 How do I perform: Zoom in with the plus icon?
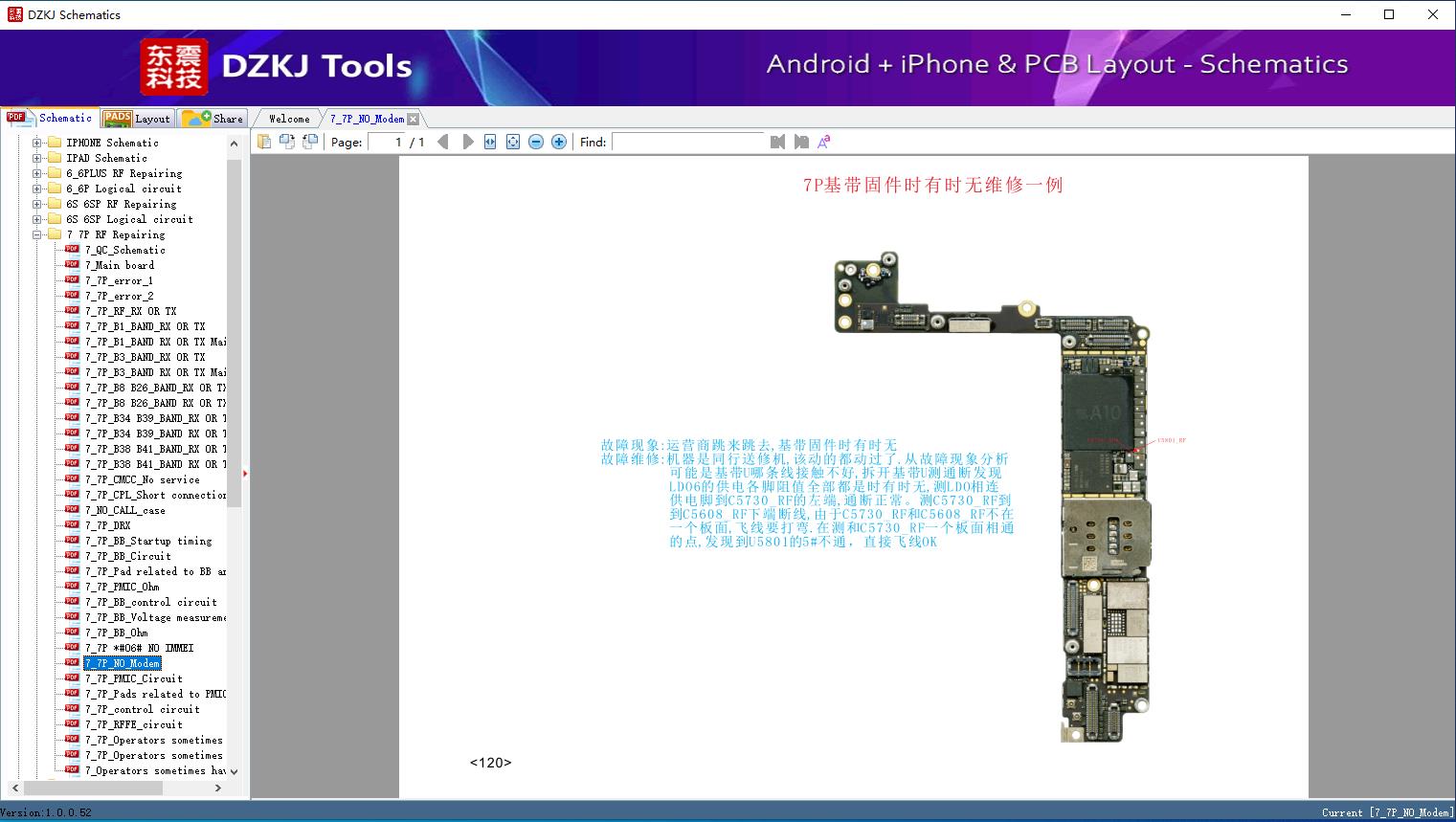[559, 142]
